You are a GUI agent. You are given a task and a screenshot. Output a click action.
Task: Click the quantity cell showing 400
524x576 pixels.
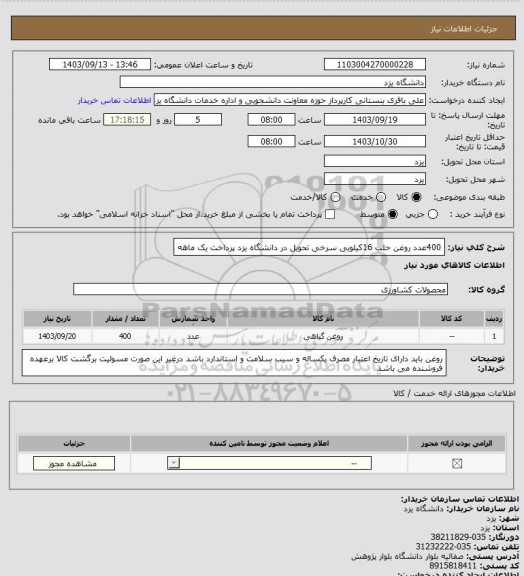coord(125,336)
